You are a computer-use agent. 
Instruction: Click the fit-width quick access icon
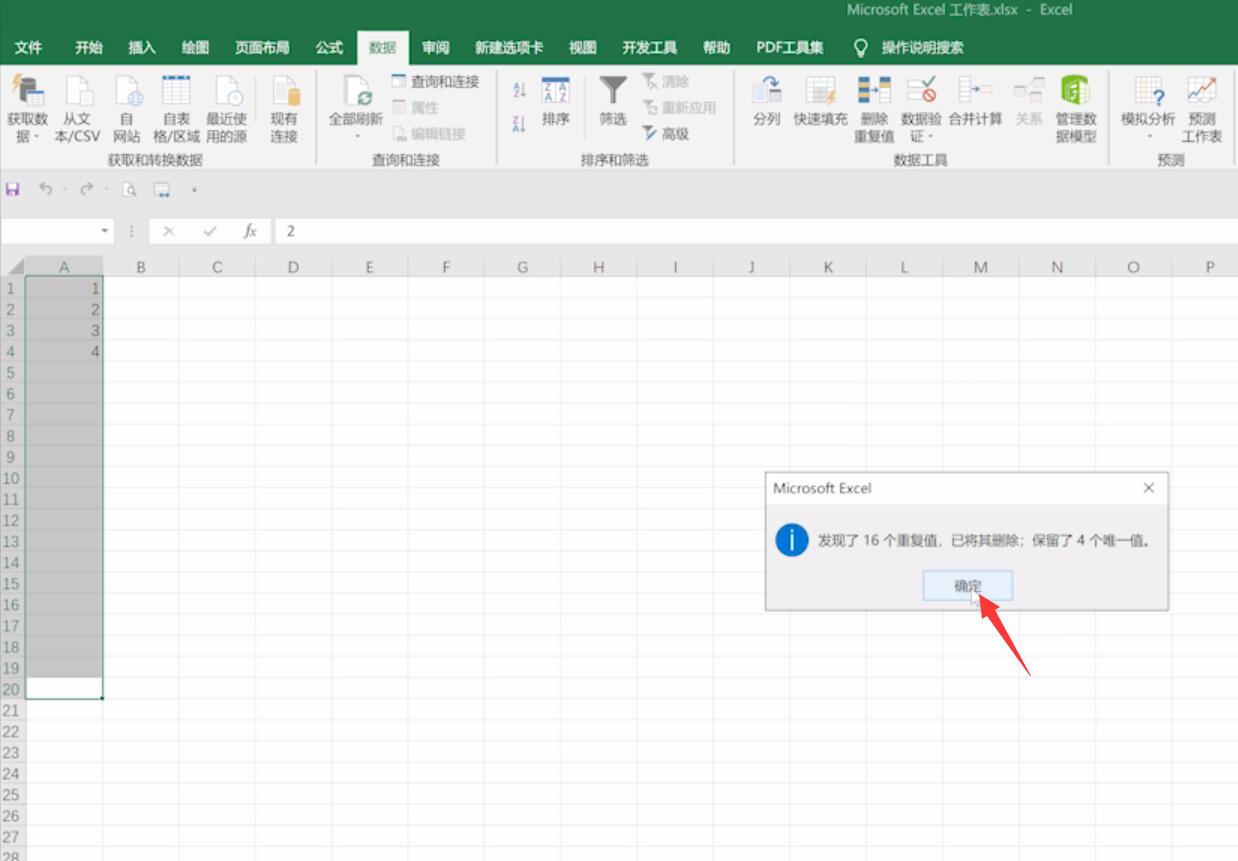tap(161, 189)
